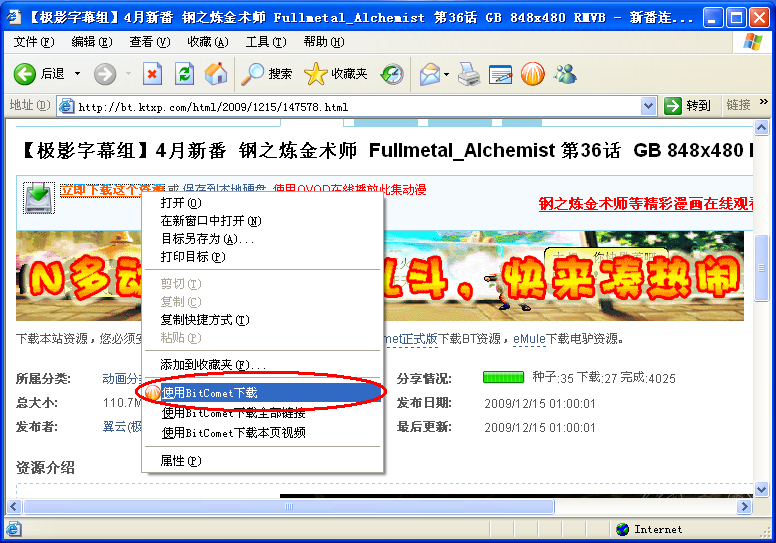Select 属性(P) in context menu
The width and height of the screenshot is (776, 543).
tap(262, 461)
